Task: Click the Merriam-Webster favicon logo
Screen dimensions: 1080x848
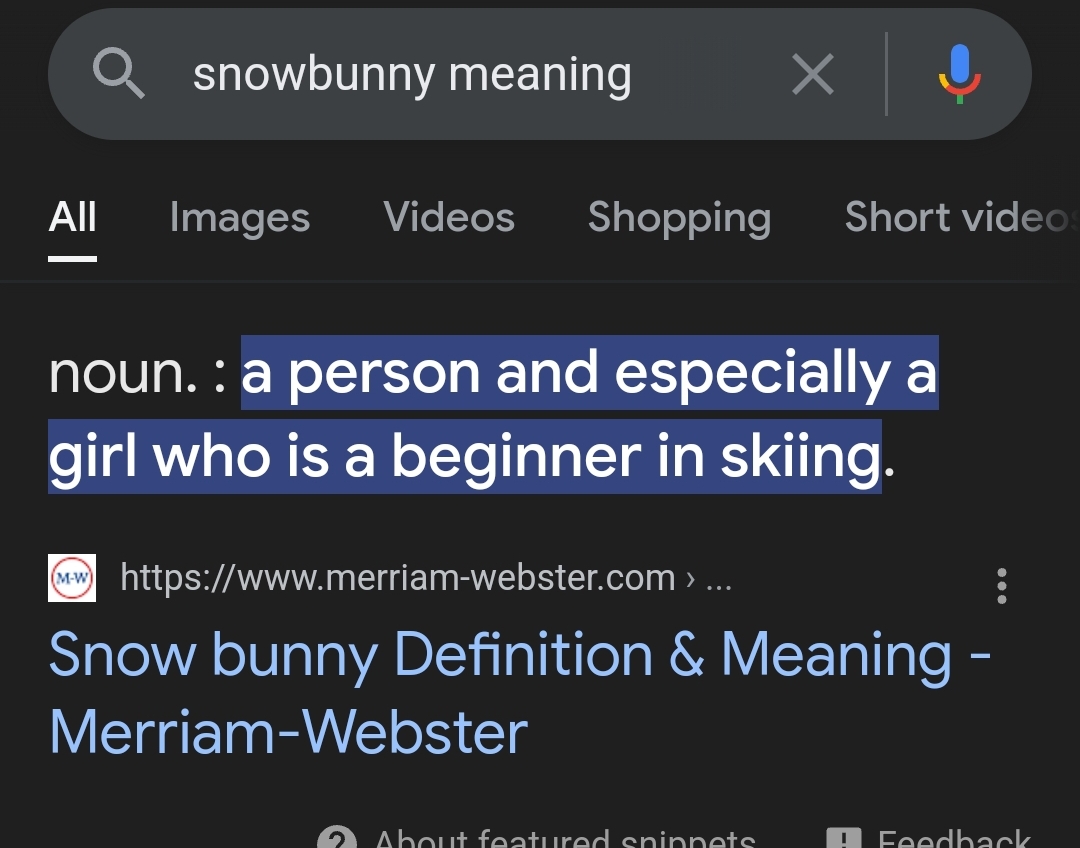Action: (x=72, y=578)
